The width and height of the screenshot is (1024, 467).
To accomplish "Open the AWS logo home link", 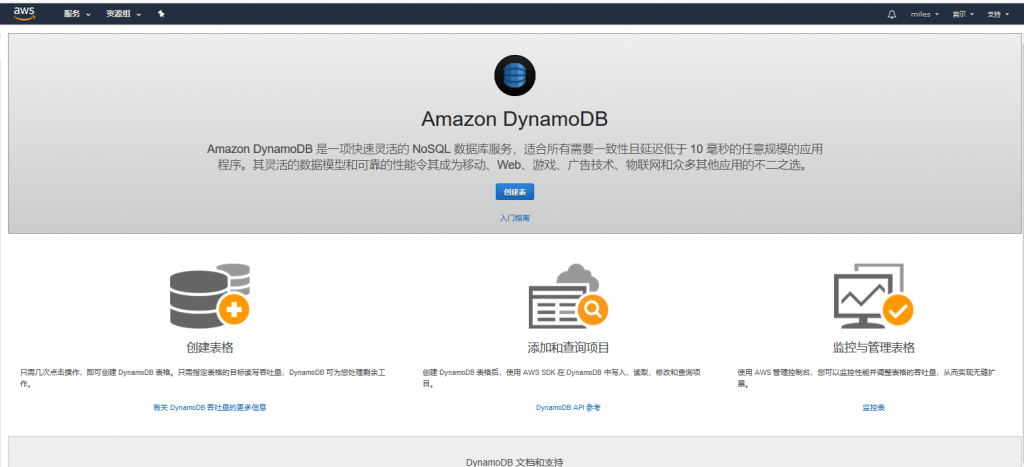I will (x=24, y=13).
